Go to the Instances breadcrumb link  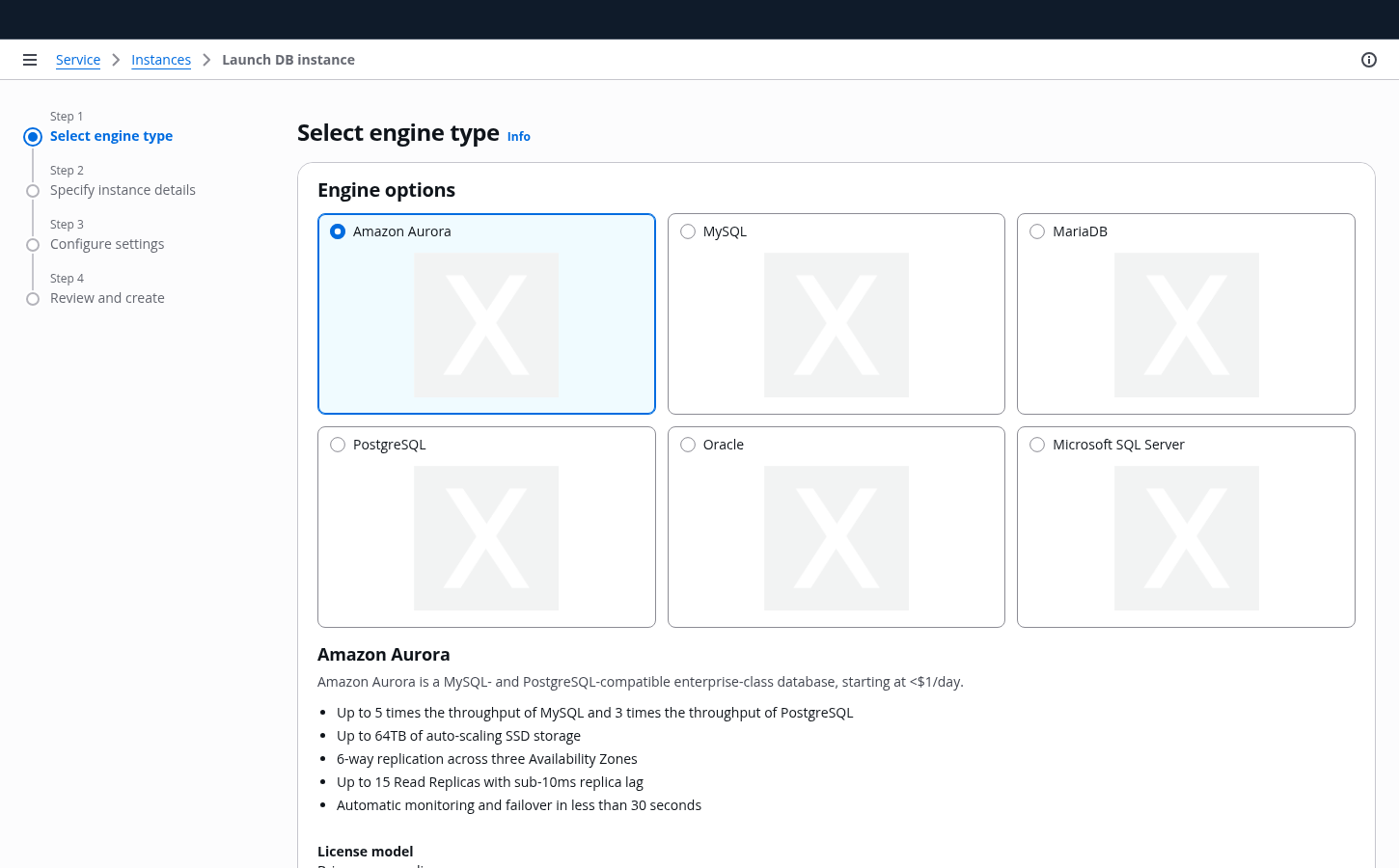click(x=161, y=60)
